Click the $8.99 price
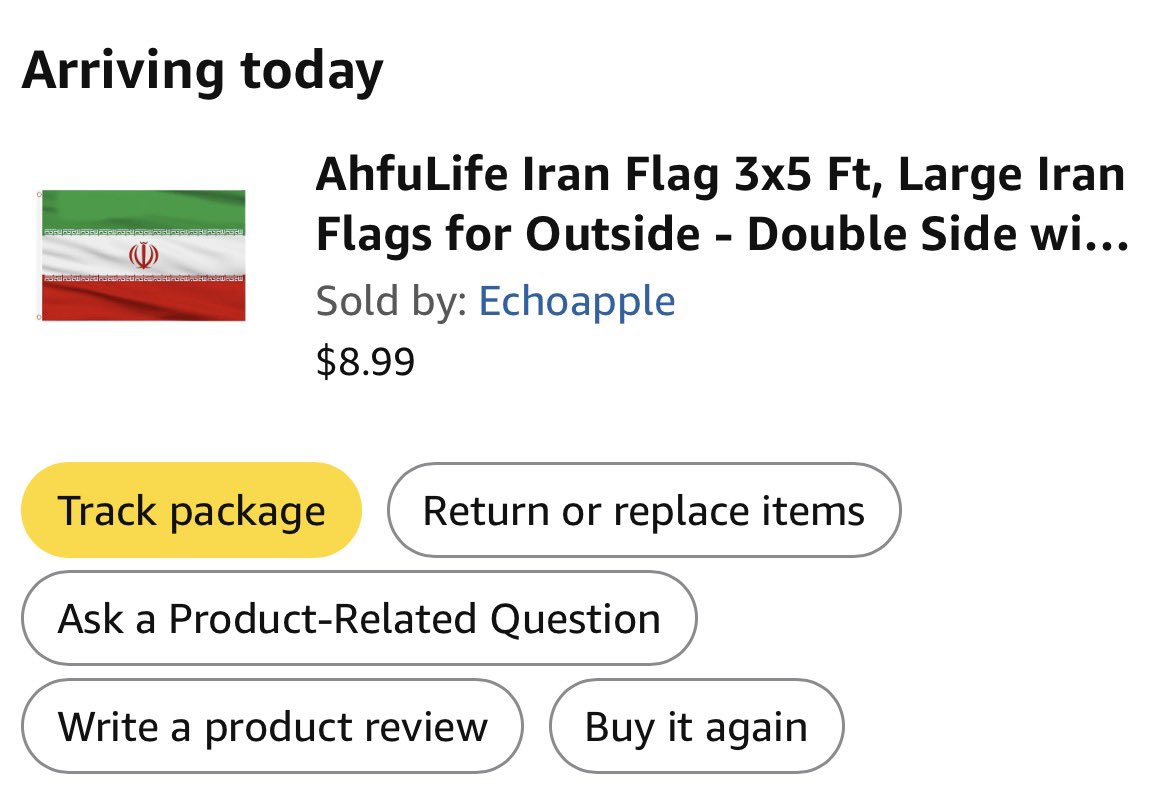This screenshot has height=794, width=1169. tap(365, 361)
